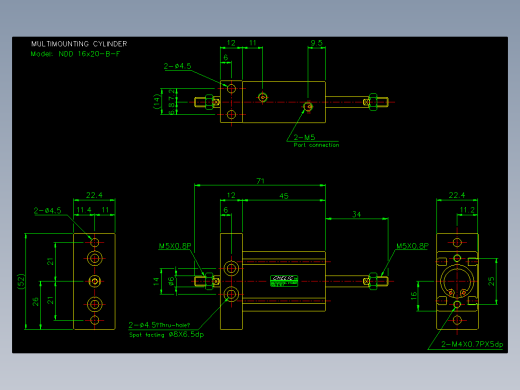Select the 45 body length dimension
The image size is (520, 390).
[x=284, y=196]
